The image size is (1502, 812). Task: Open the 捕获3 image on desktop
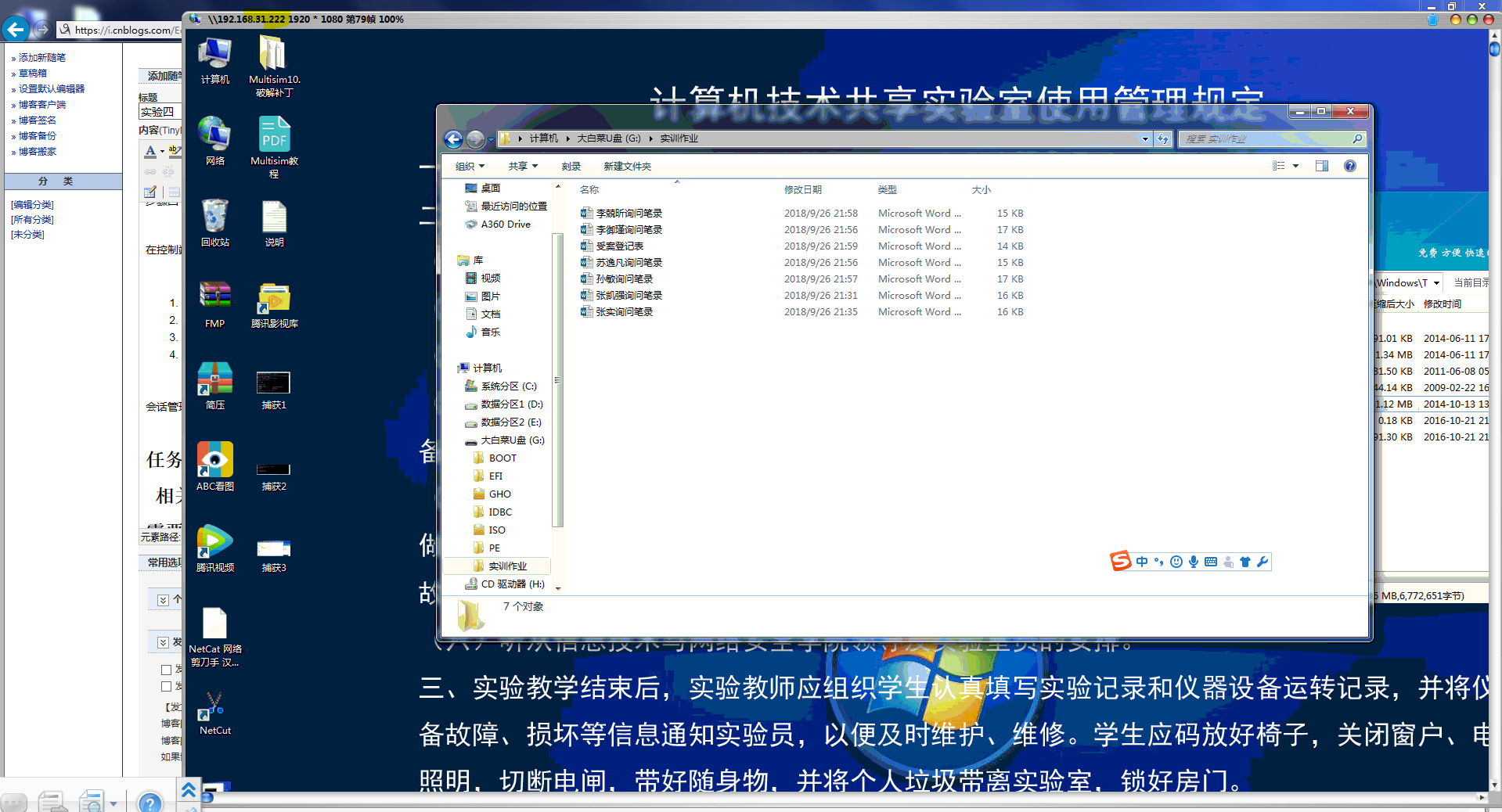[x=274, y=555]
